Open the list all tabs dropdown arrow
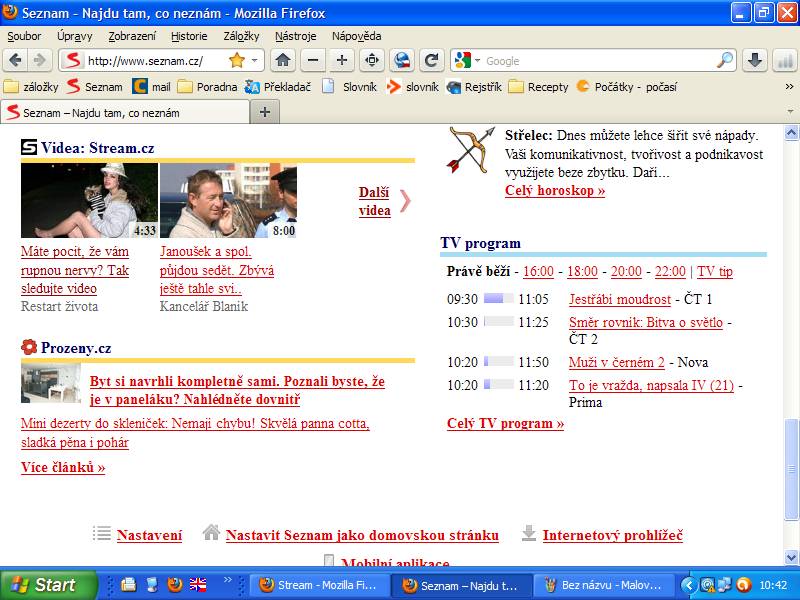This screenshot has width=800, height=600. point(790,111)
